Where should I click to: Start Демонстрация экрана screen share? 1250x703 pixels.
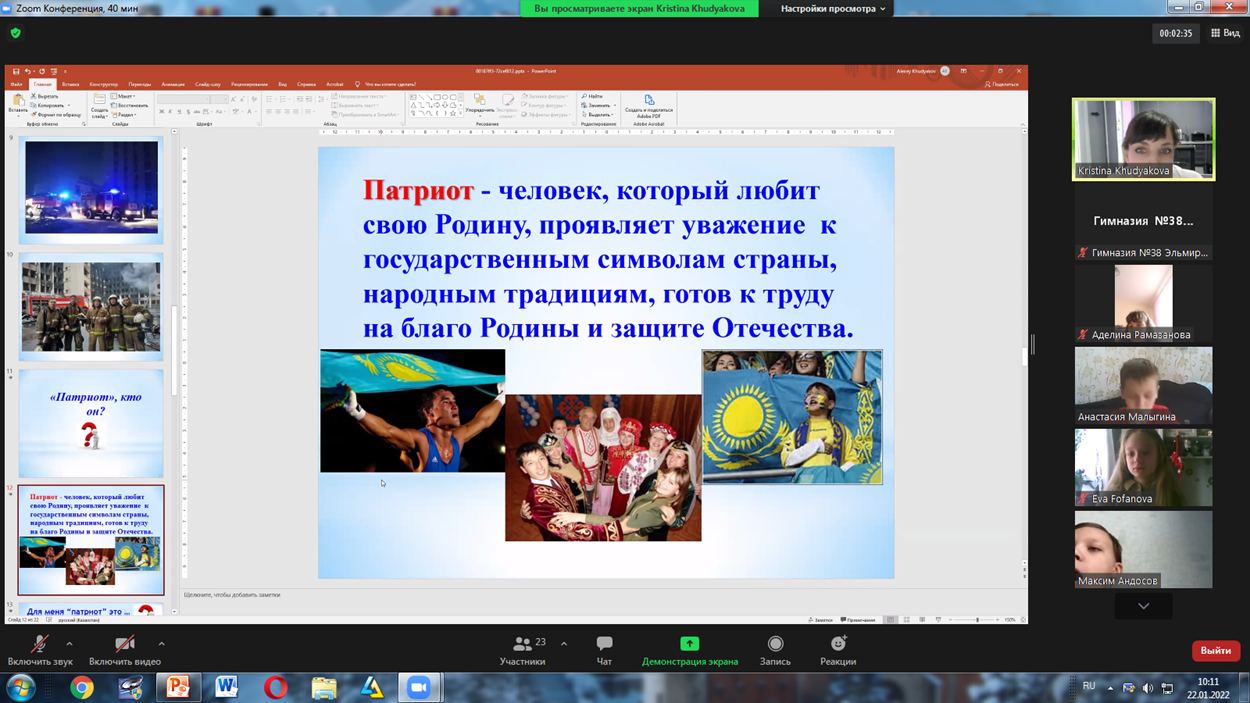pos(690,650)
